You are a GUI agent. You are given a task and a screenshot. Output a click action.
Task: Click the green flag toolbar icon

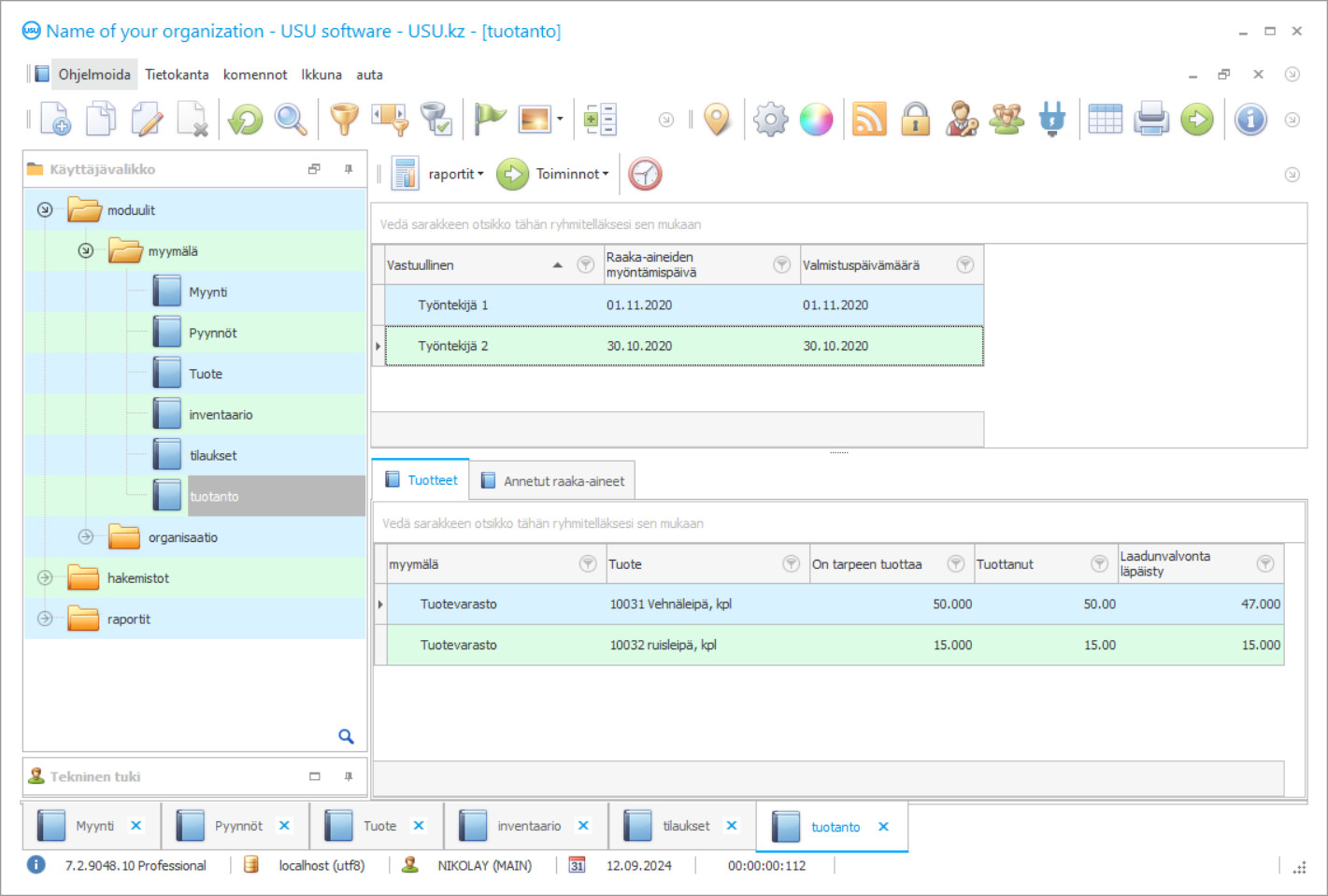pos(490,120)
